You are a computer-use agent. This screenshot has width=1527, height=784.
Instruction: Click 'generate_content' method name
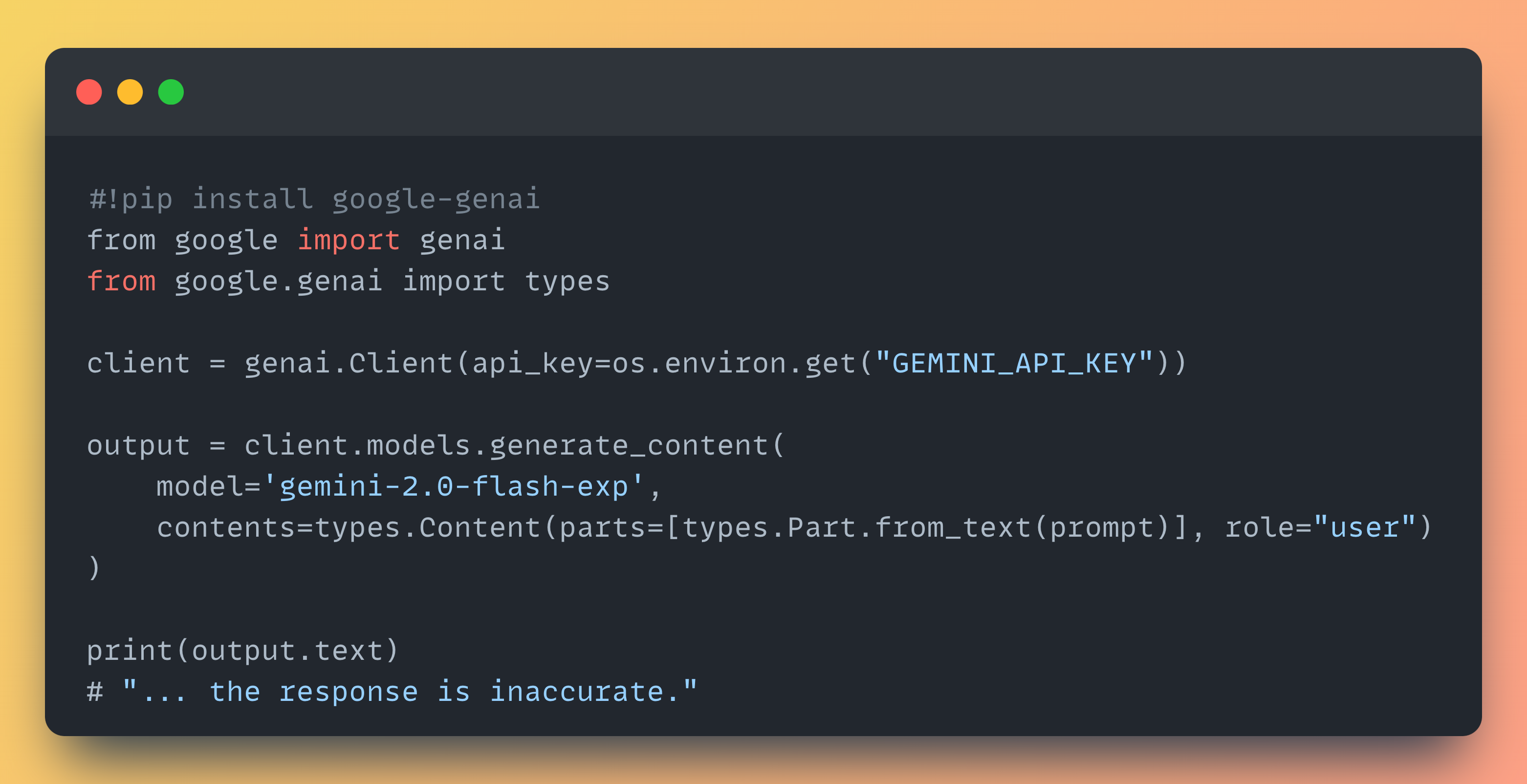(628, 446)
